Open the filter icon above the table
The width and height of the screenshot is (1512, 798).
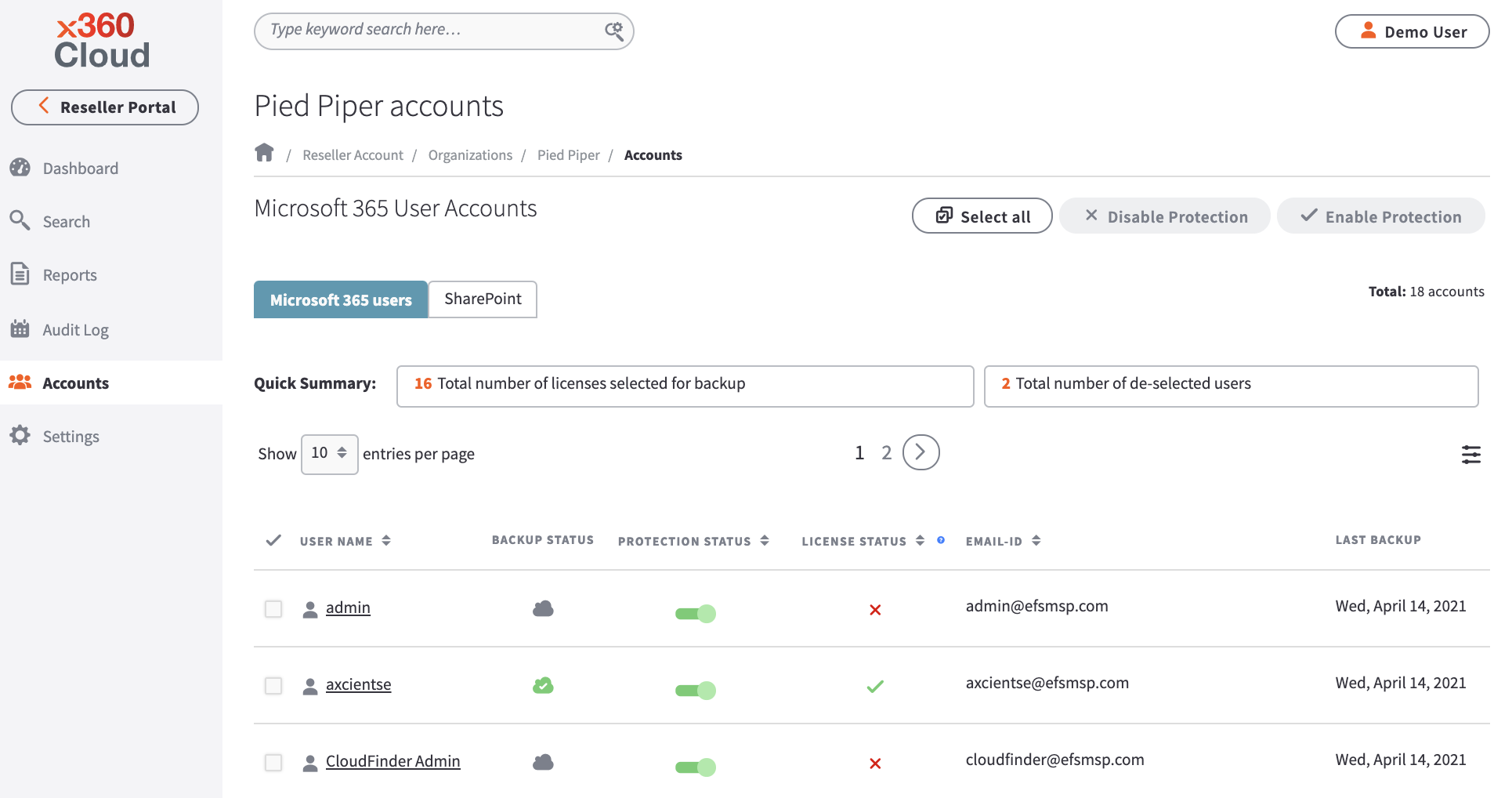point(1470,455)
